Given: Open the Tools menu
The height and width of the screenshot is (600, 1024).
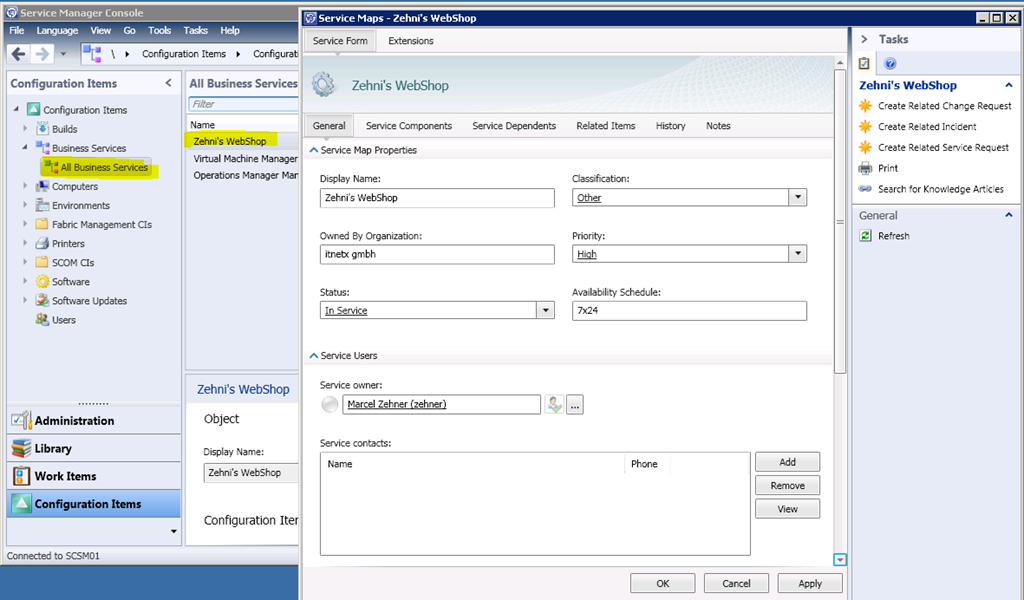Looking at the screenshot, I should tap(159, 31).
